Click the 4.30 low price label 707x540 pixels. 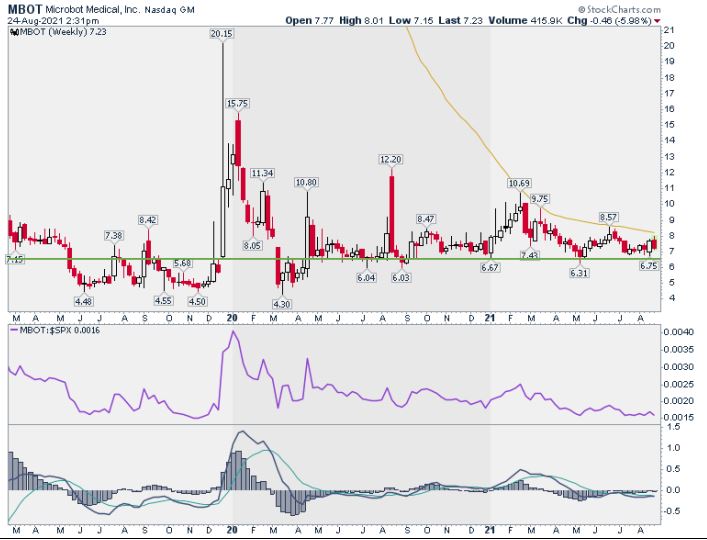[282, 304]
